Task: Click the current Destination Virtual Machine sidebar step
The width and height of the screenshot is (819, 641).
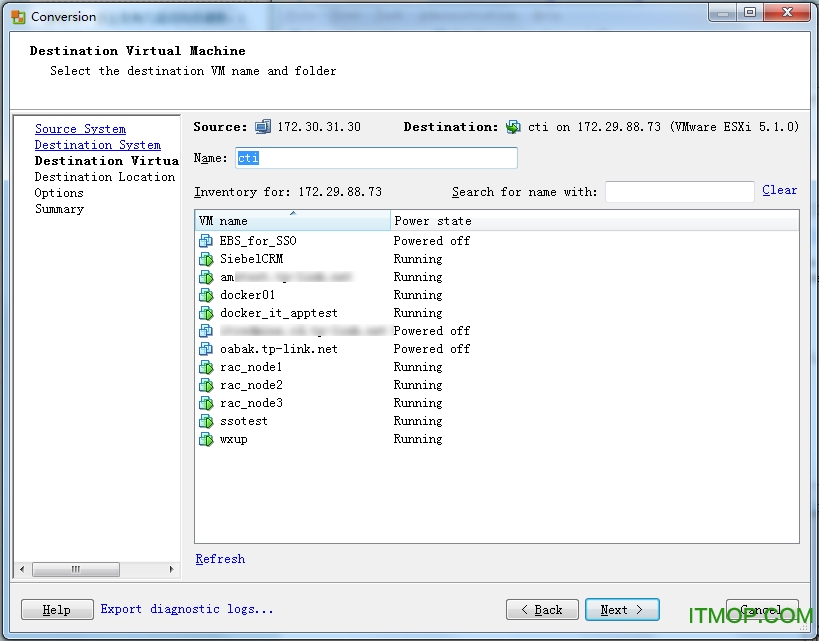Action: 107,161
